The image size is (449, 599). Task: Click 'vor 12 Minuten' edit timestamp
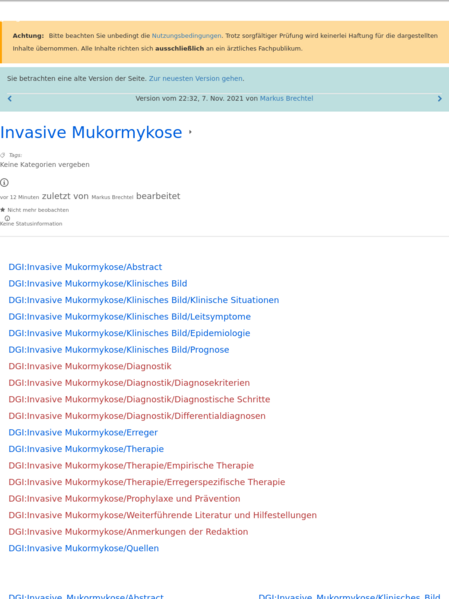point(19,197)
